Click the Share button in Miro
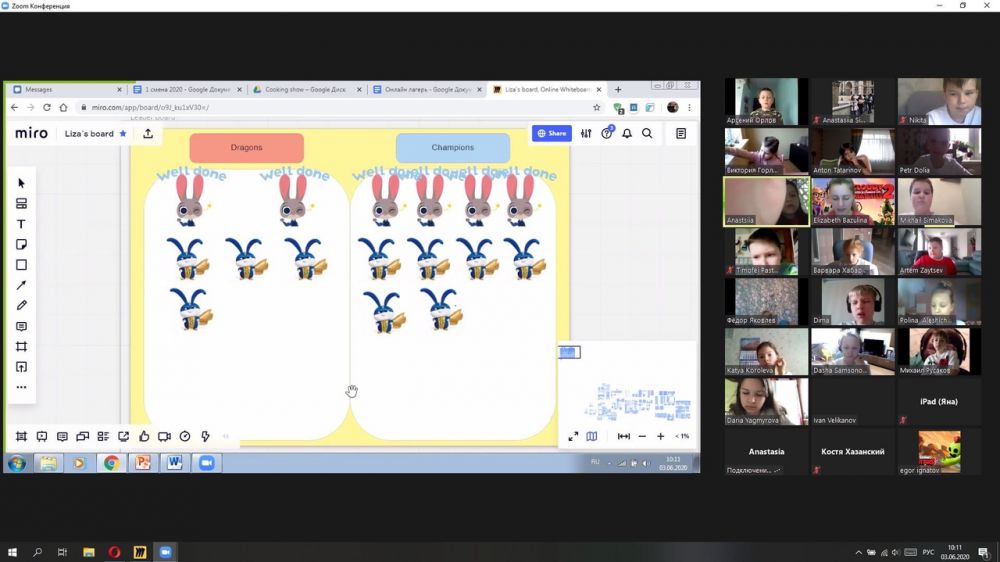The height and width of the screenshot is (562, 1000). pos(552,133)
